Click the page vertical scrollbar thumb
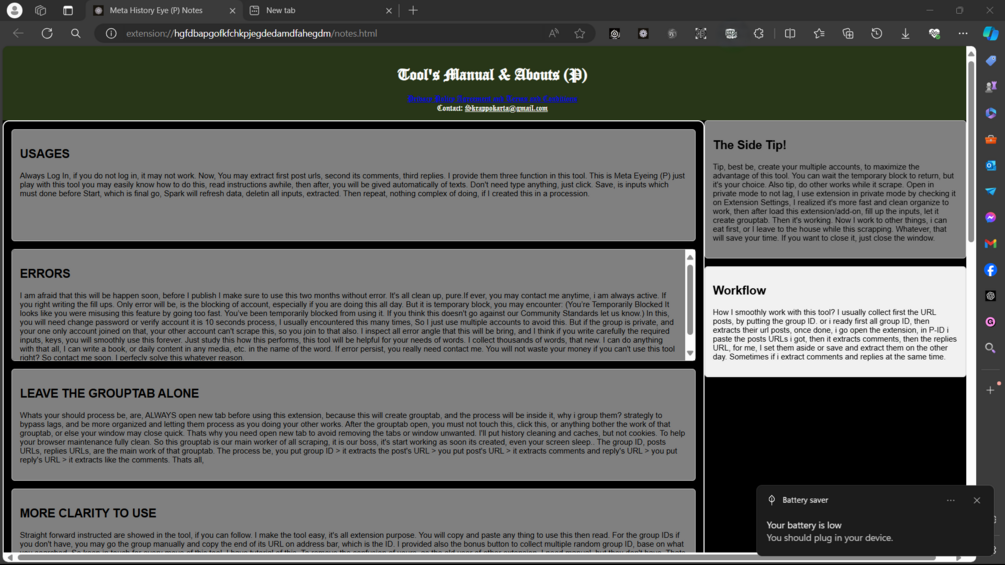This screenshot has height=565, width=1005. coord(971,151)
